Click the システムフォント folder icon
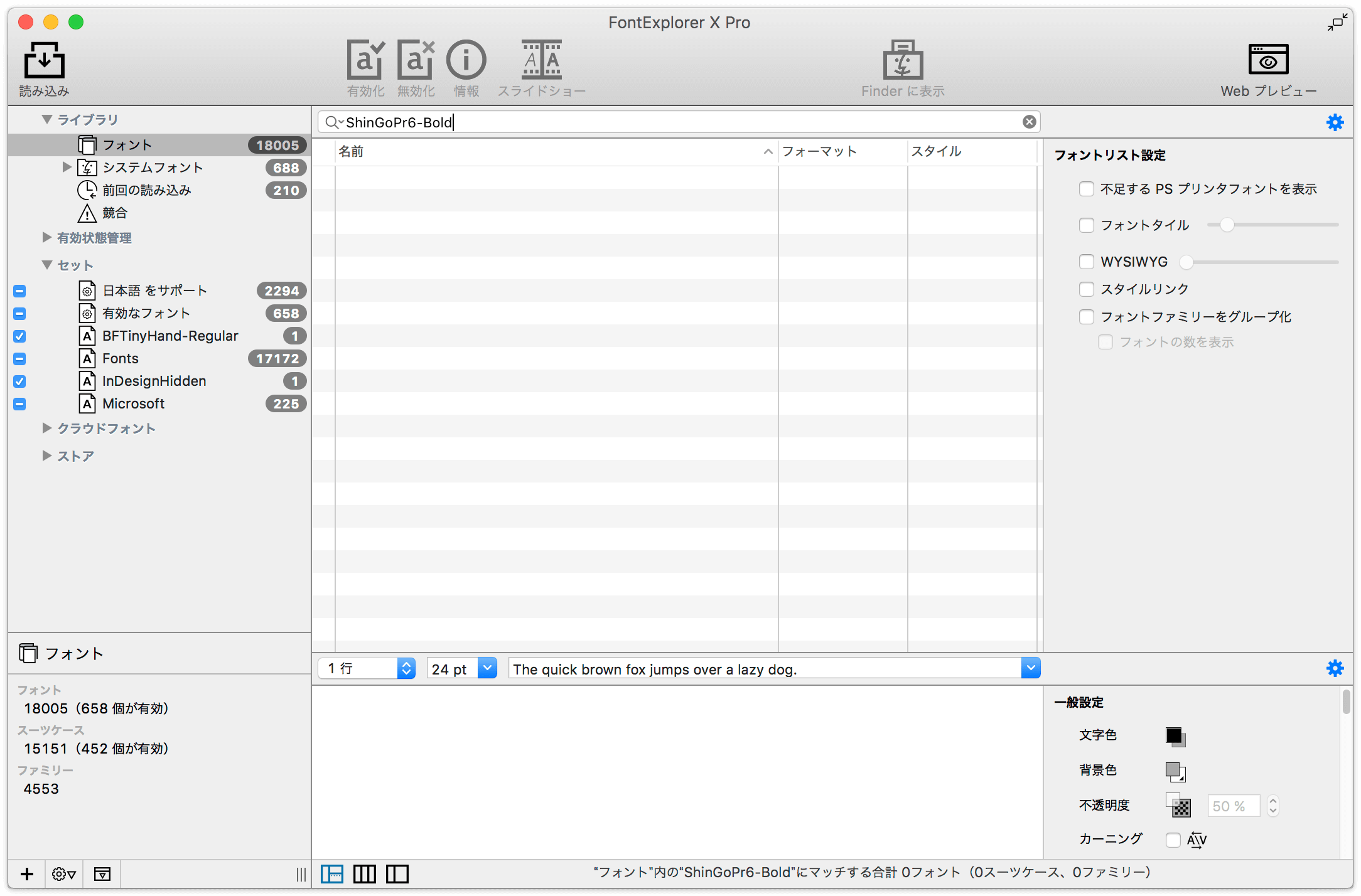This screenshot has height=896, width=1361. click(x=87, y=168)
